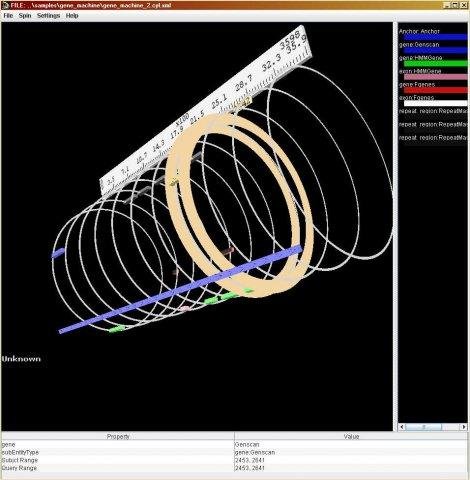Minimize the application window
Viewport: 470px width, 480px height.
point(448,5)
